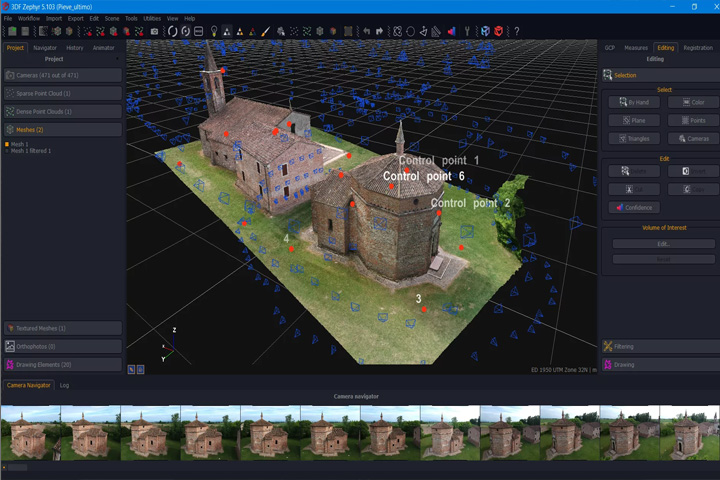Click the light bulb lighting icon

click(x=214, y=31)
